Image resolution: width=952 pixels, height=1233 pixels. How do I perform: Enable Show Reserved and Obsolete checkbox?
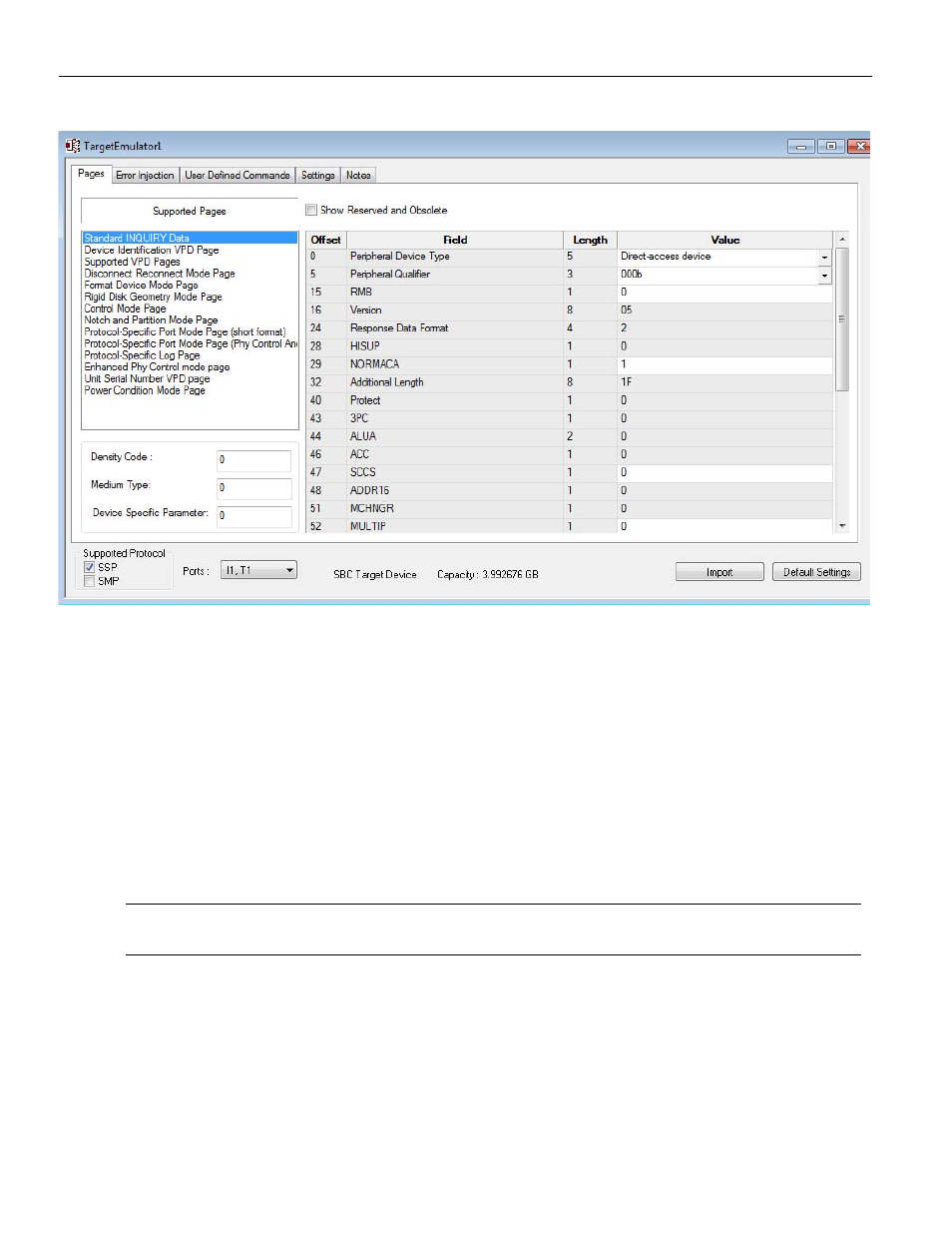[x=311, y=211]
